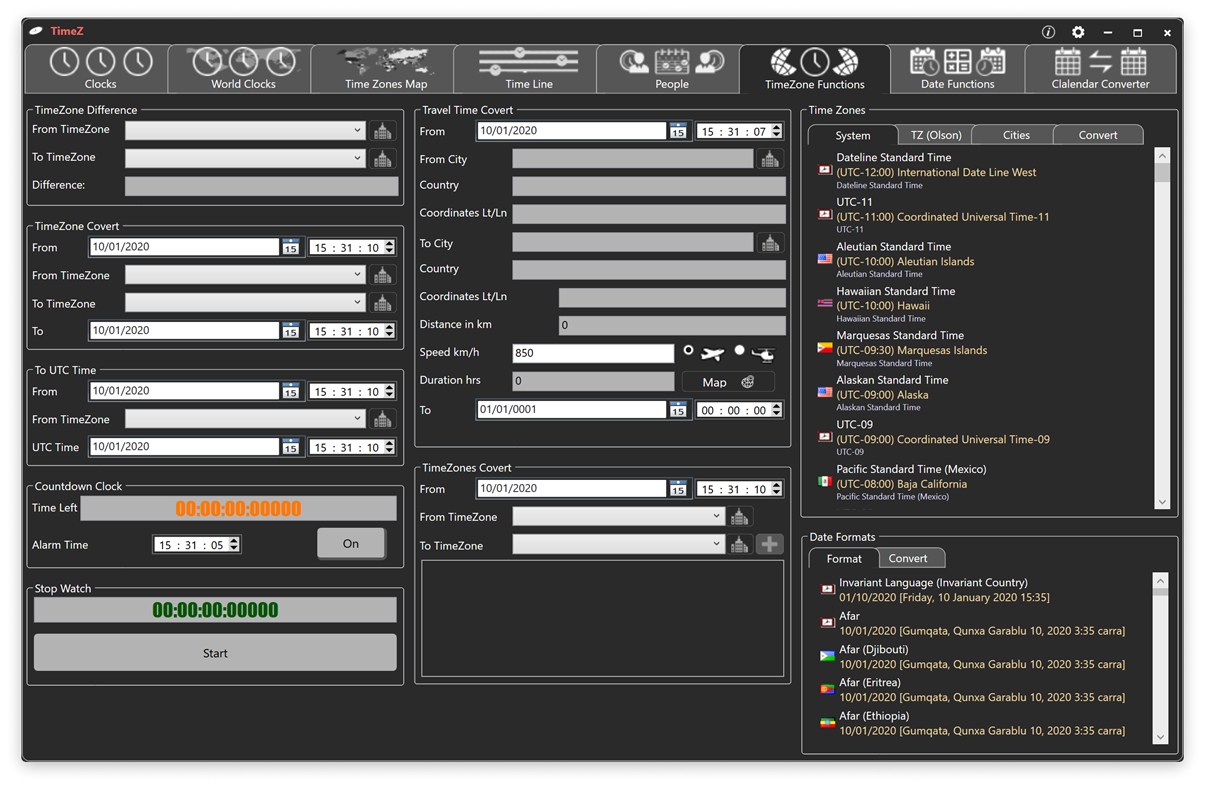Click Speed km/h input field
The image size is (1205, 787).
pyautogui.click(x=593, y=353)
